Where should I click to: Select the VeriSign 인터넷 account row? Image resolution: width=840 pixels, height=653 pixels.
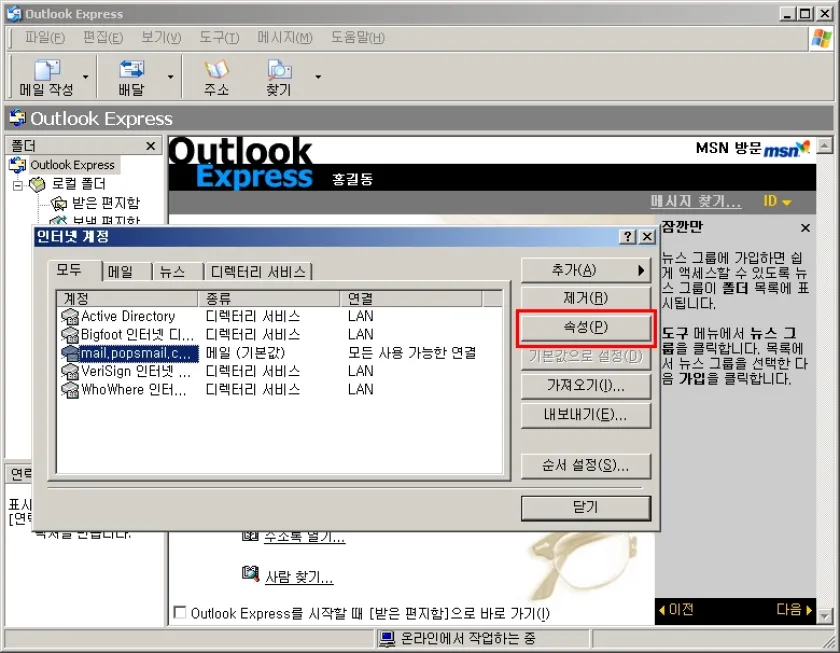(280, 371)
